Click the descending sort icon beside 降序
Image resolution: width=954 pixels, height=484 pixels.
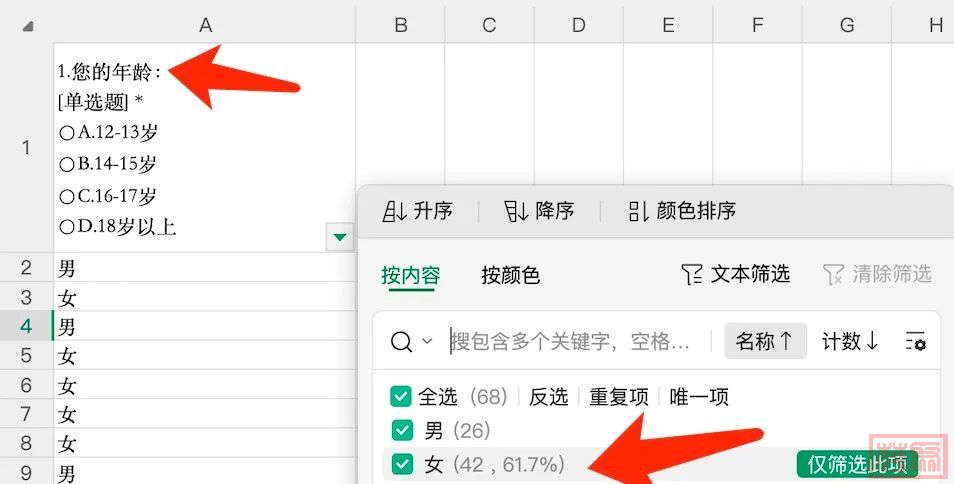516,212
